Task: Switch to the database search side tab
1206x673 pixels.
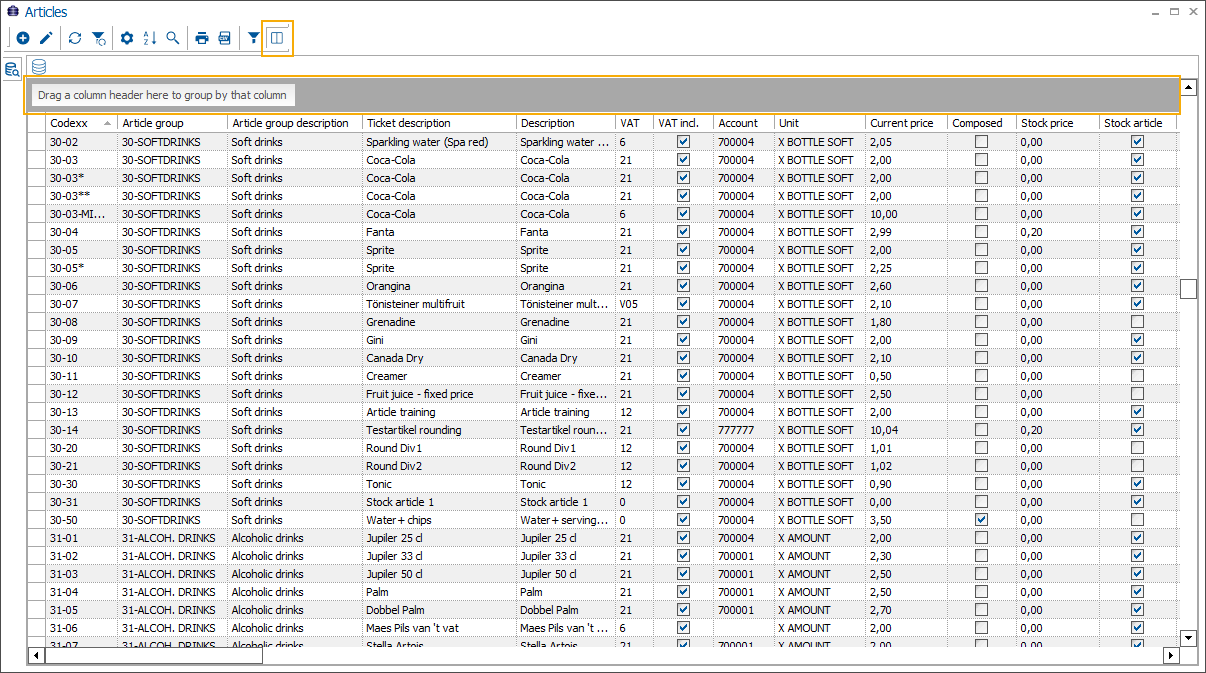Action: (x=12, y=69)
